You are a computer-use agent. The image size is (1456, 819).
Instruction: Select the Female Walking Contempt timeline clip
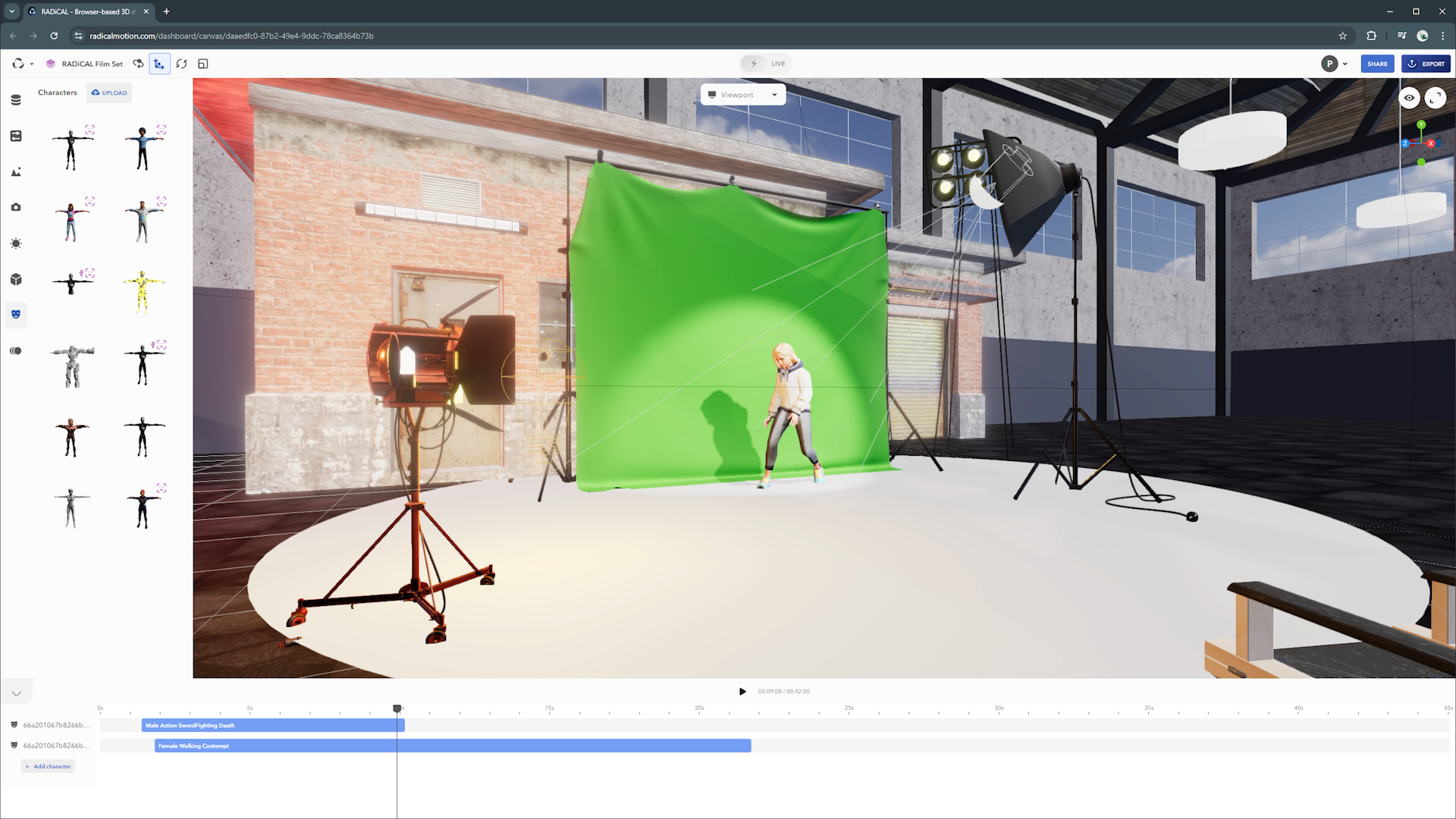452,745
